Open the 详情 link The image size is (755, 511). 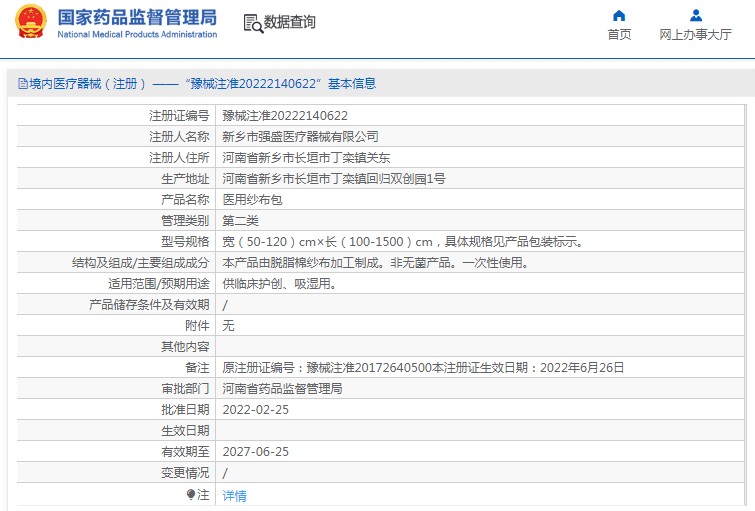pos(234,495)
